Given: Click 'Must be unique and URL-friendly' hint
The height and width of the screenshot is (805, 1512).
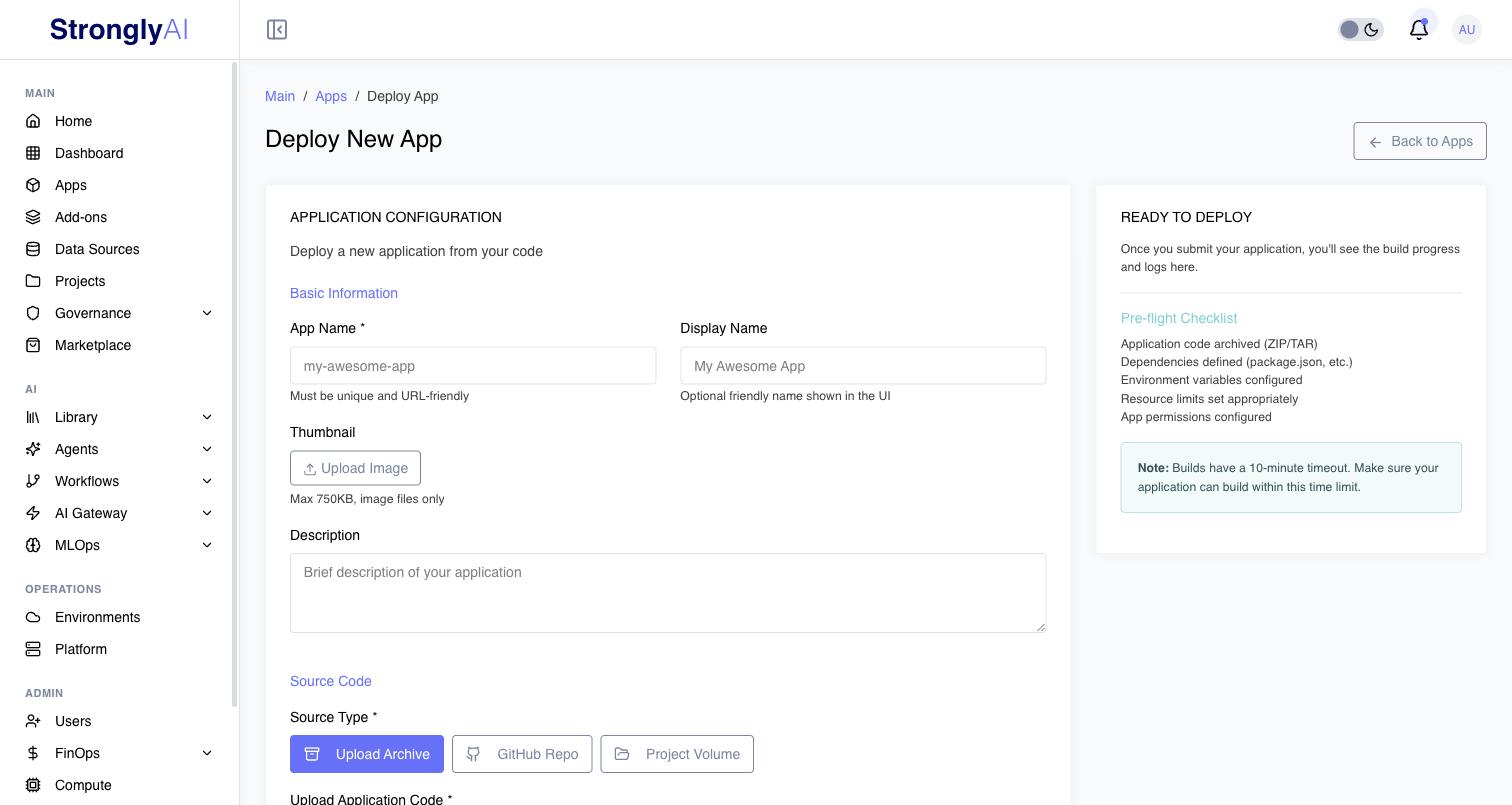Looking at the screenshot, I should (379, 396).
